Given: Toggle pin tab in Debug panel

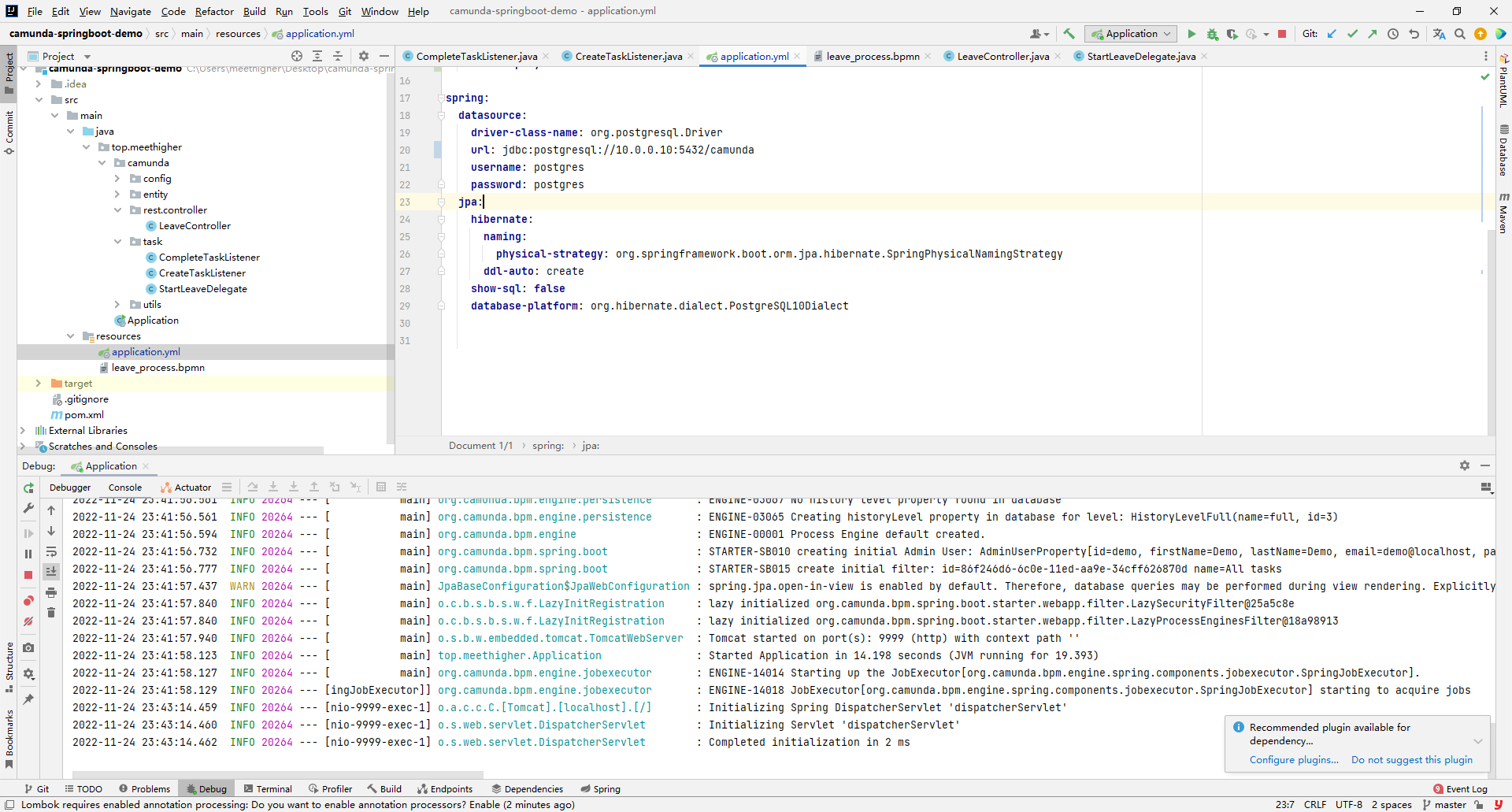Looking at the screenshot, I should click(x=28, y=699).
